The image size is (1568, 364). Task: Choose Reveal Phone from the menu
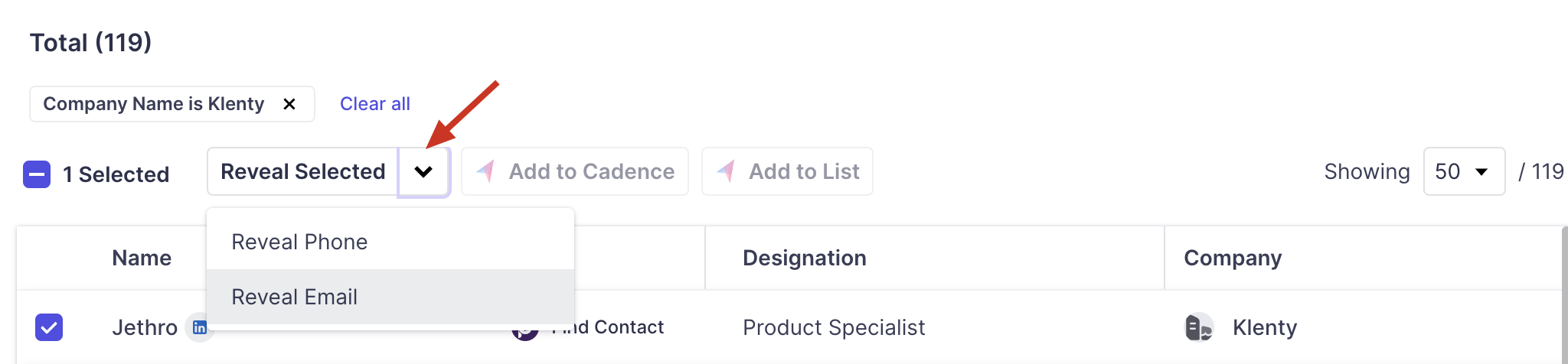(x=299, y=242)
